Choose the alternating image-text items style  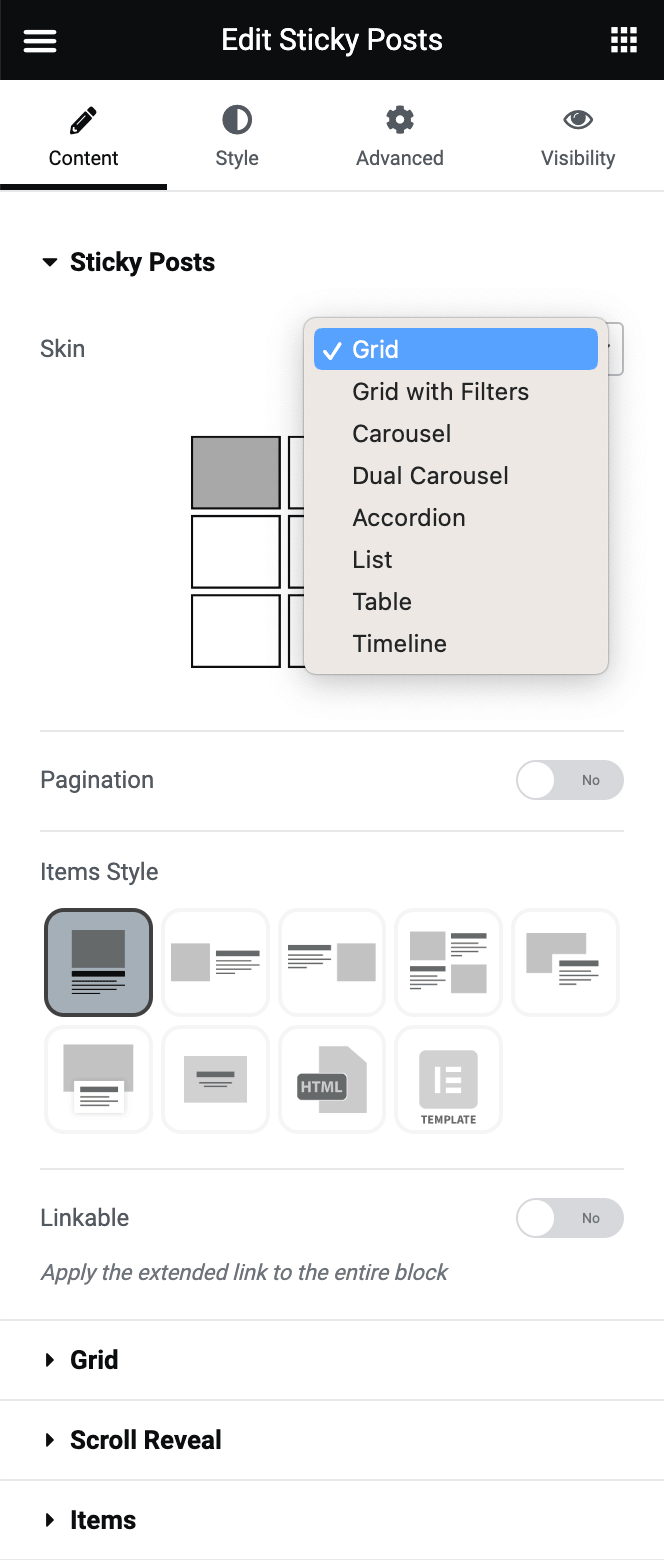pyautogui.click(x=448, y=962)
